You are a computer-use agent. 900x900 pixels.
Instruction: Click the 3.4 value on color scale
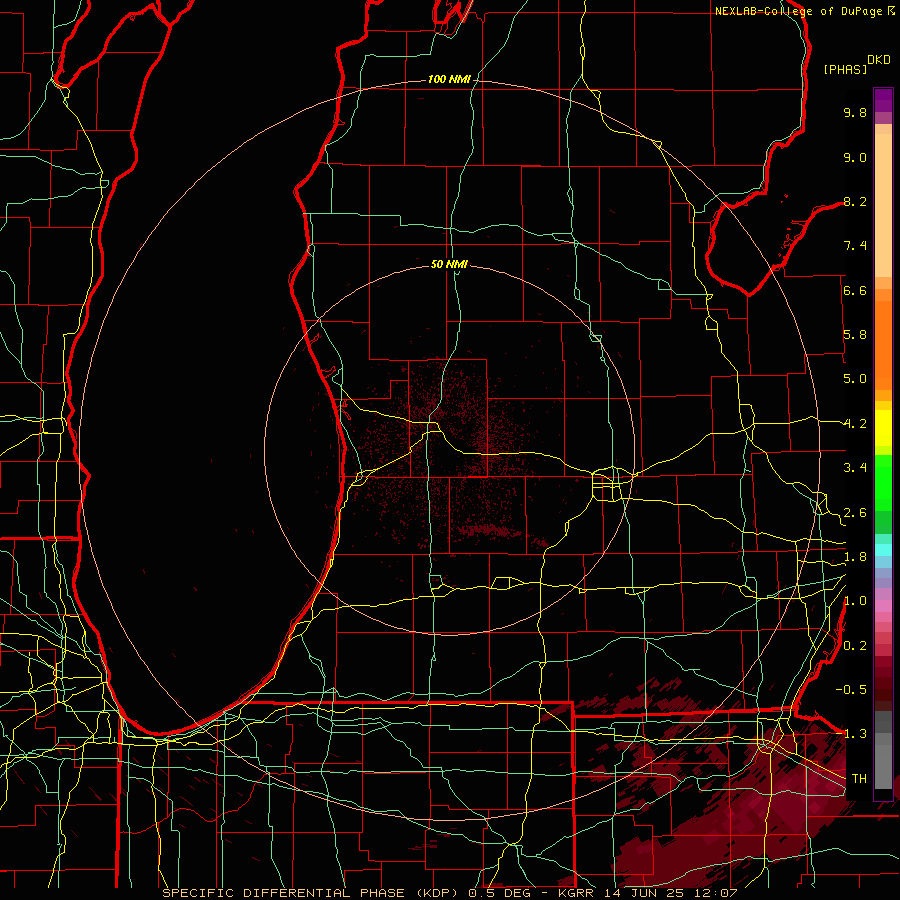coord(855,468)
